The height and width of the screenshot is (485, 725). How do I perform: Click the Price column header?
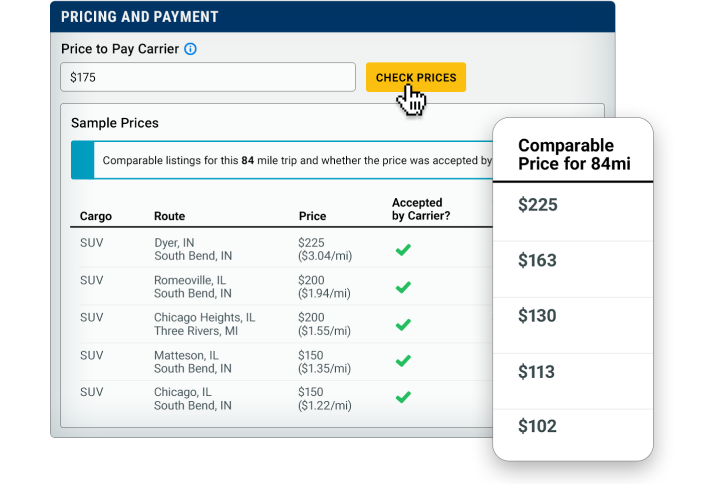(312, 216)
